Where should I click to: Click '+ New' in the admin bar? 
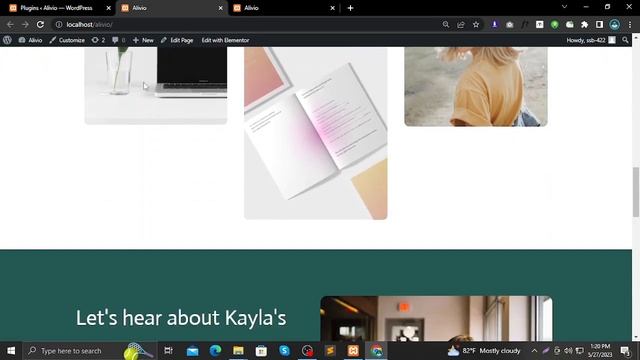[143, 40]
